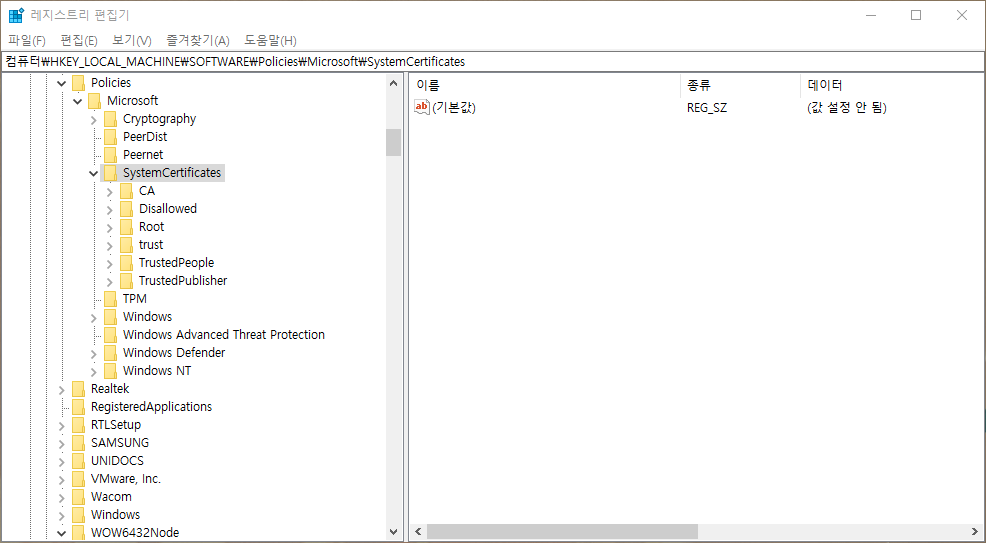Click the SystemCertificates folder icon
The width and height of the screenshot is (986, 543).
pyautogui.click(x=110, y=173)
